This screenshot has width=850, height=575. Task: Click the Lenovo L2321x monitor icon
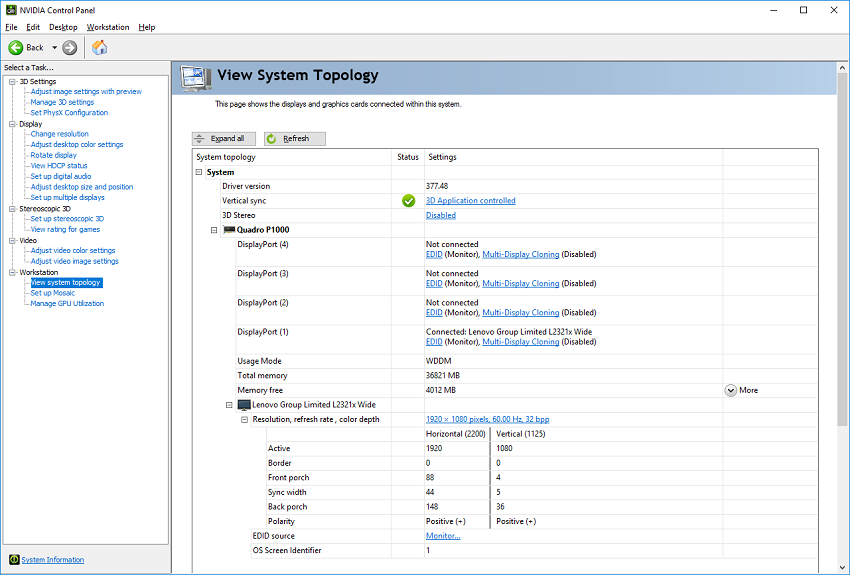coord(244,405)
